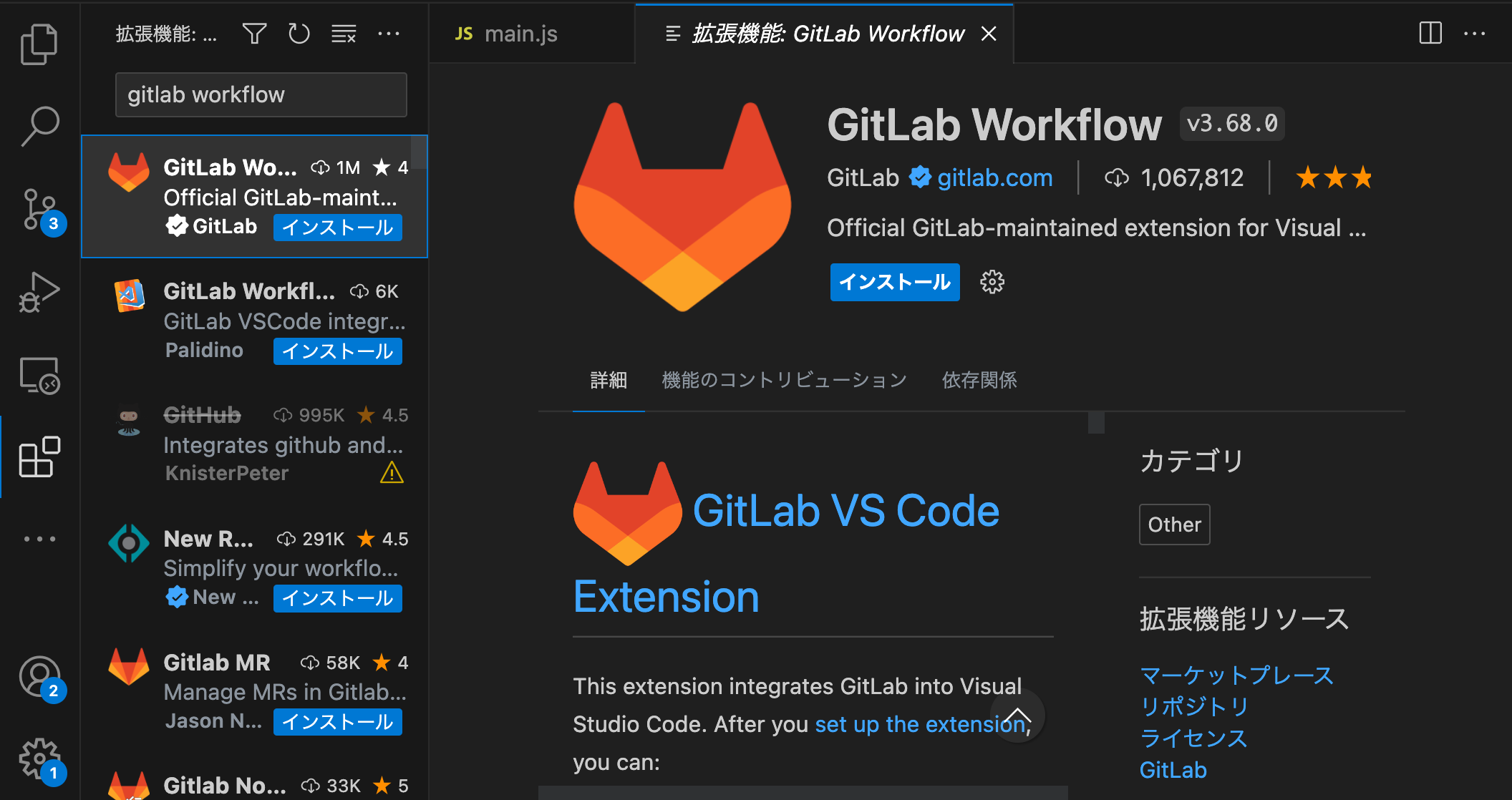Open the Remote Explorer icon

point(39,375)
